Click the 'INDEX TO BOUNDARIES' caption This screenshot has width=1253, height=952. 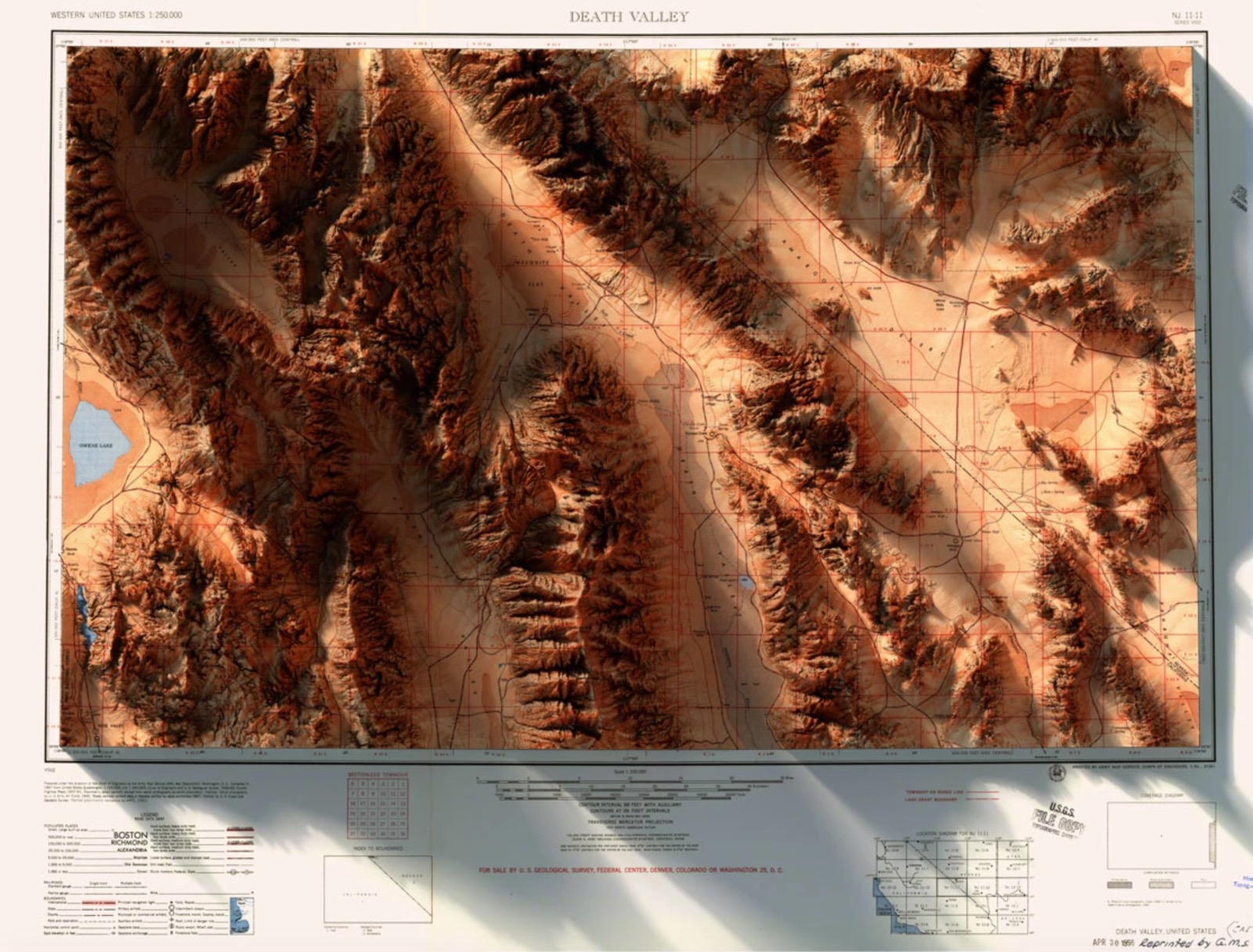(378, 847)
